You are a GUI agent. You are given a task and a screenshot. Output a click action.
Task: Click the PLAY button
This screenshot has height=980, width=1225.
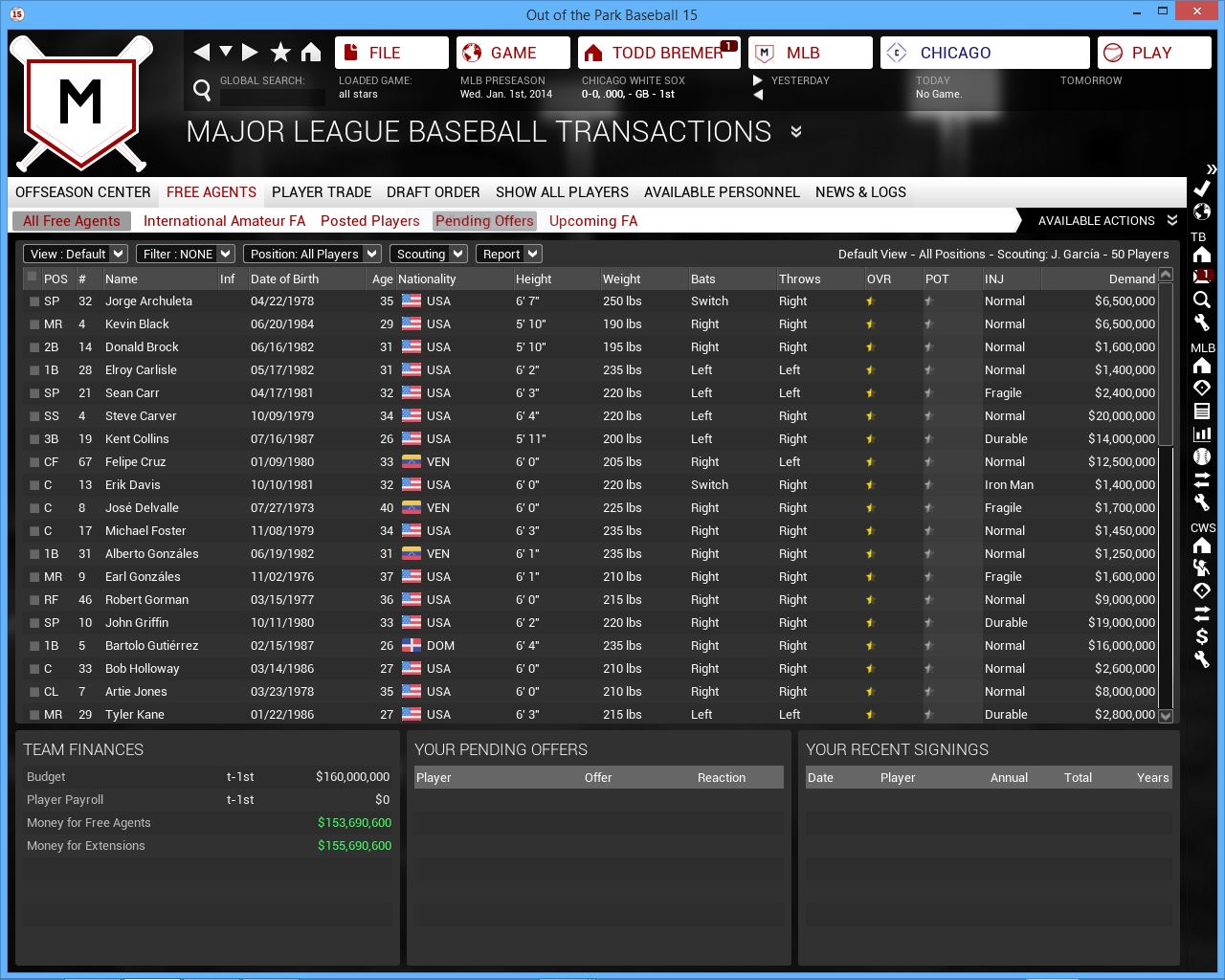click(1153, 53)
